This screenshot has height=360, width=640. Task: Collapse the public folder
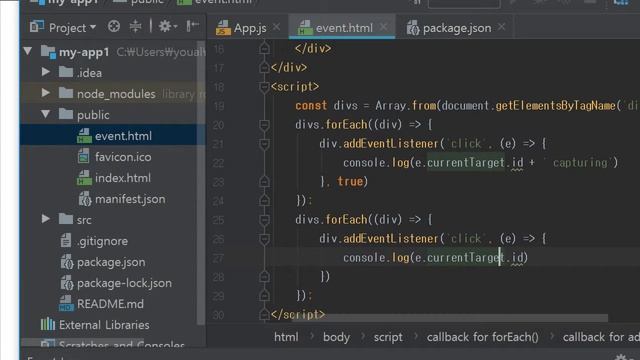point(46,114)
